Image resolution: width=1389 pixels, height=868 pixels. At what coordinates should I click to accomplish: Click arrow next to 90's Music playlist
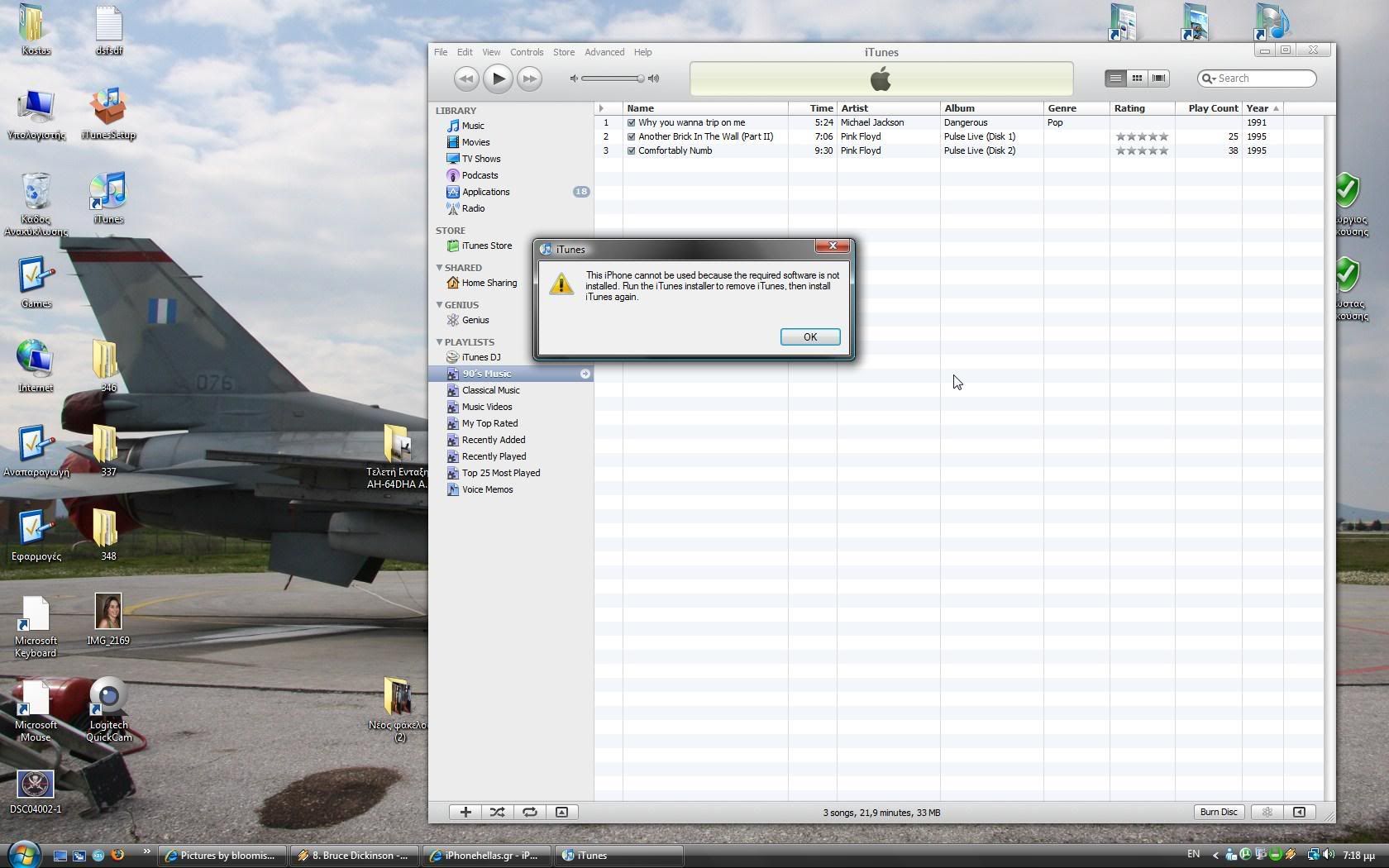[x=585, y=374]
